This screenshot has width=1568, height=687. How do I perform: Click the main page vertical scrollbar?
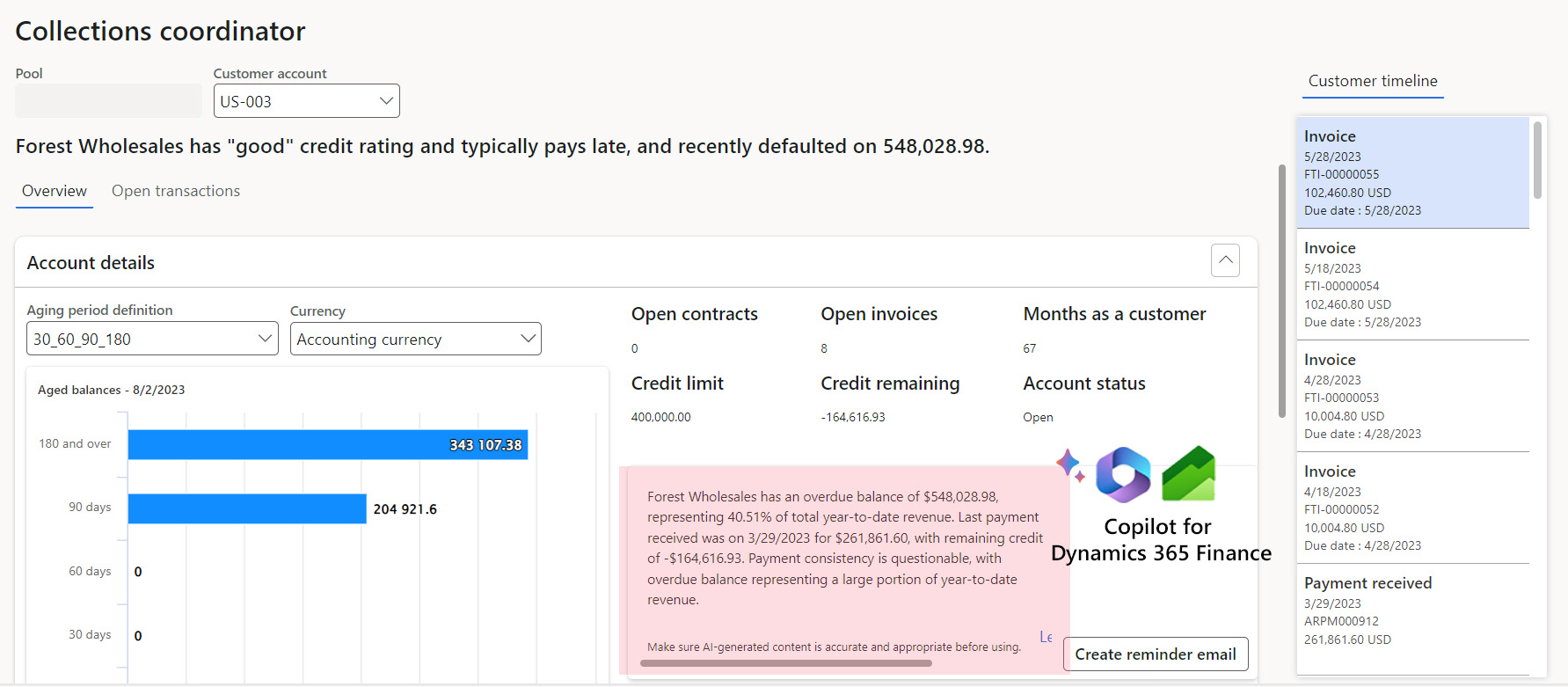coord(1282,290)
